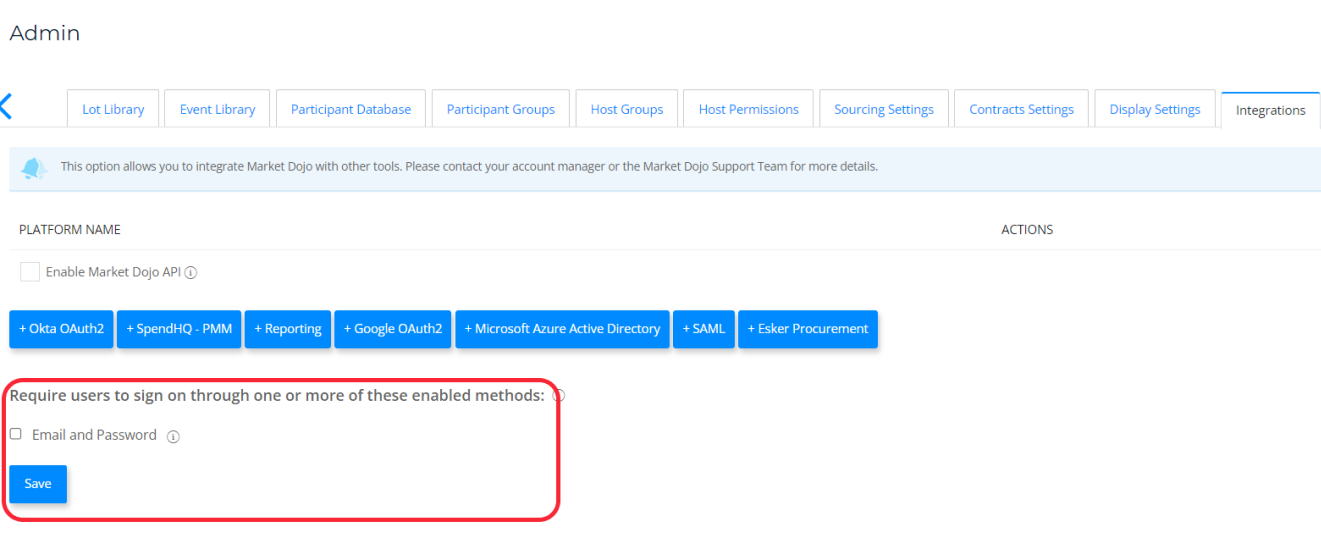The image size is (1321, 553).
Task: Click the bell notification icon in banner
Action: pos(34,167)
